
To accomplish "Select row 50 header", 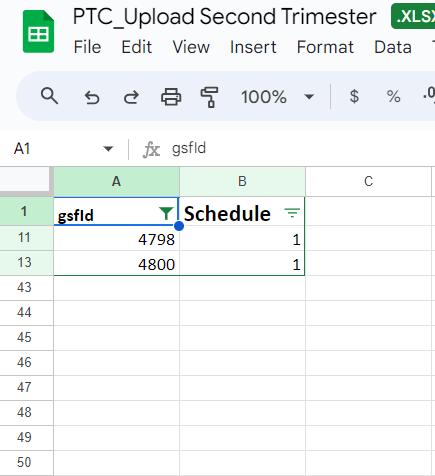I will point(26,463).
